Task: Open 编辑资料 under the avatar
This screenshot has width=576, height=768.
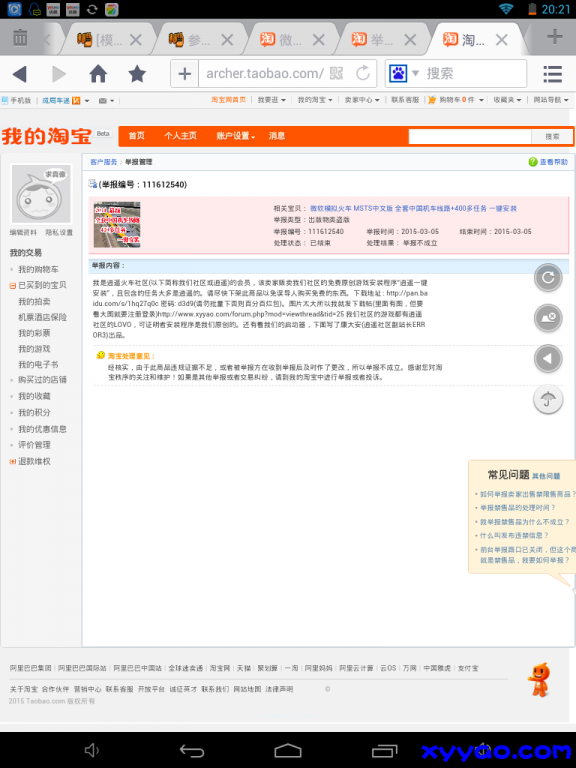Action: coord(24,233)
